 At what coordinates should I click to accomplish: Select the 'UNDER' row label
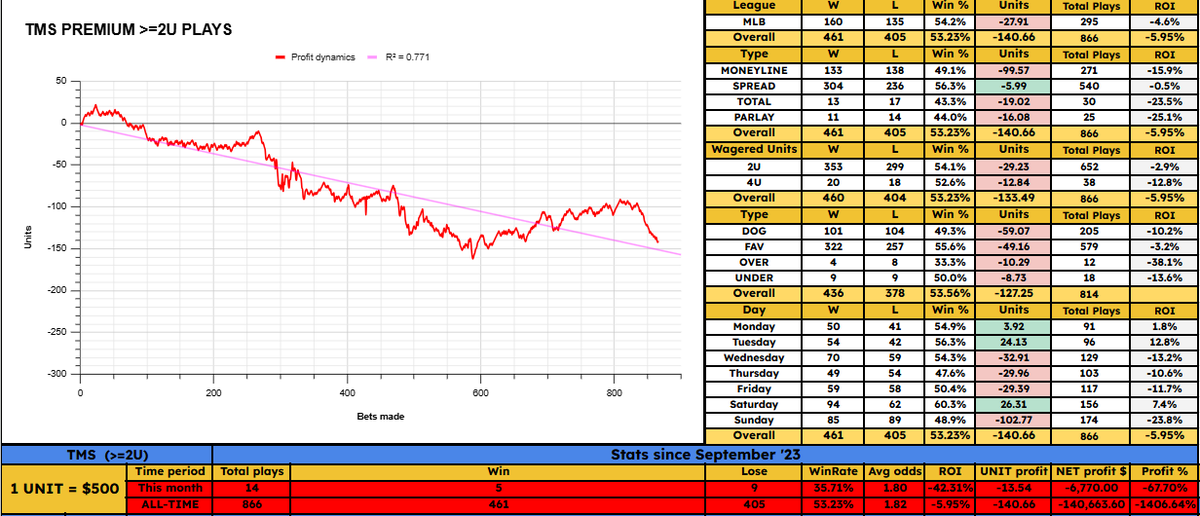click(x=754, y=278)
